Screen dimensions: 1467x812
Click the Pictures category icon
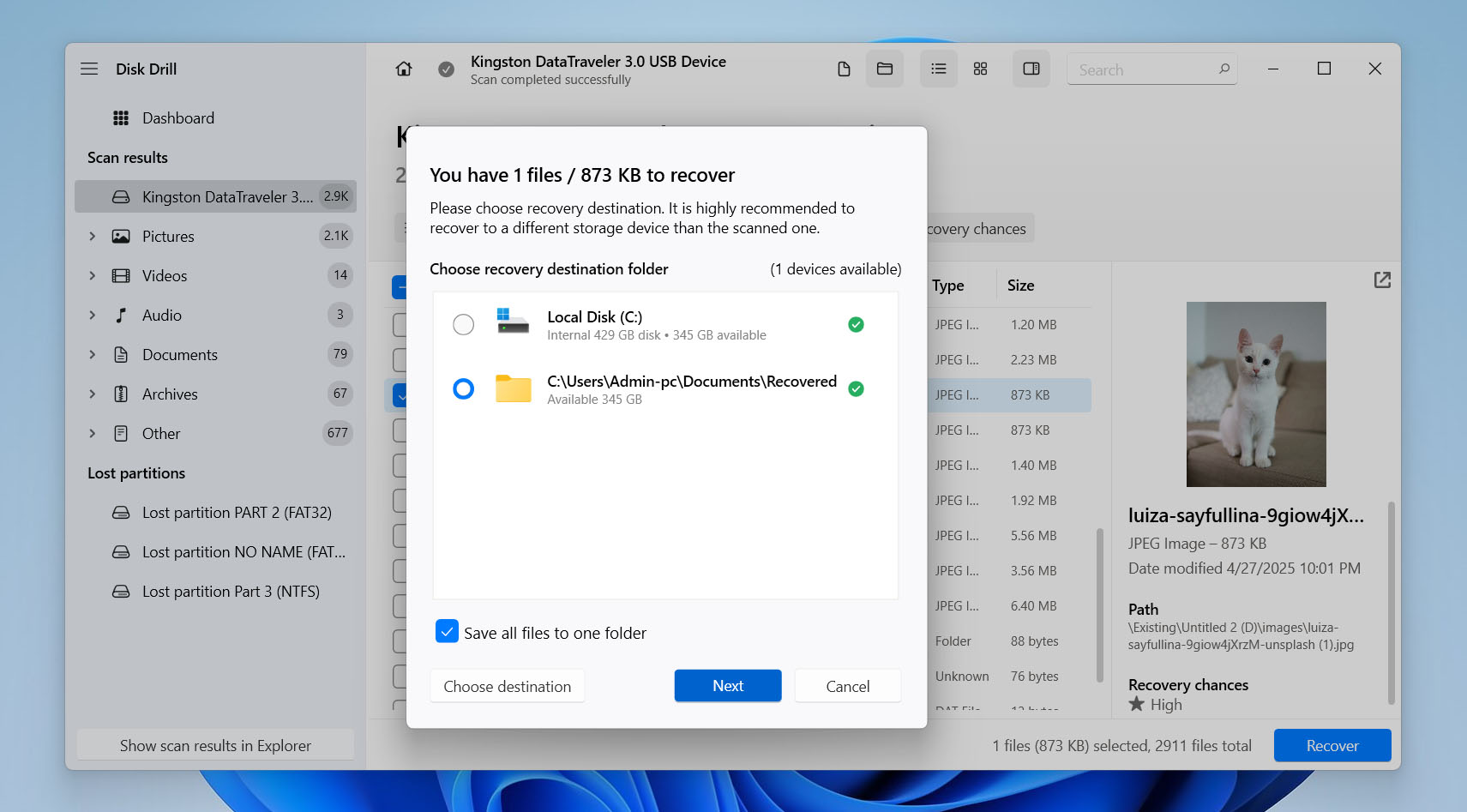[121, 237]
